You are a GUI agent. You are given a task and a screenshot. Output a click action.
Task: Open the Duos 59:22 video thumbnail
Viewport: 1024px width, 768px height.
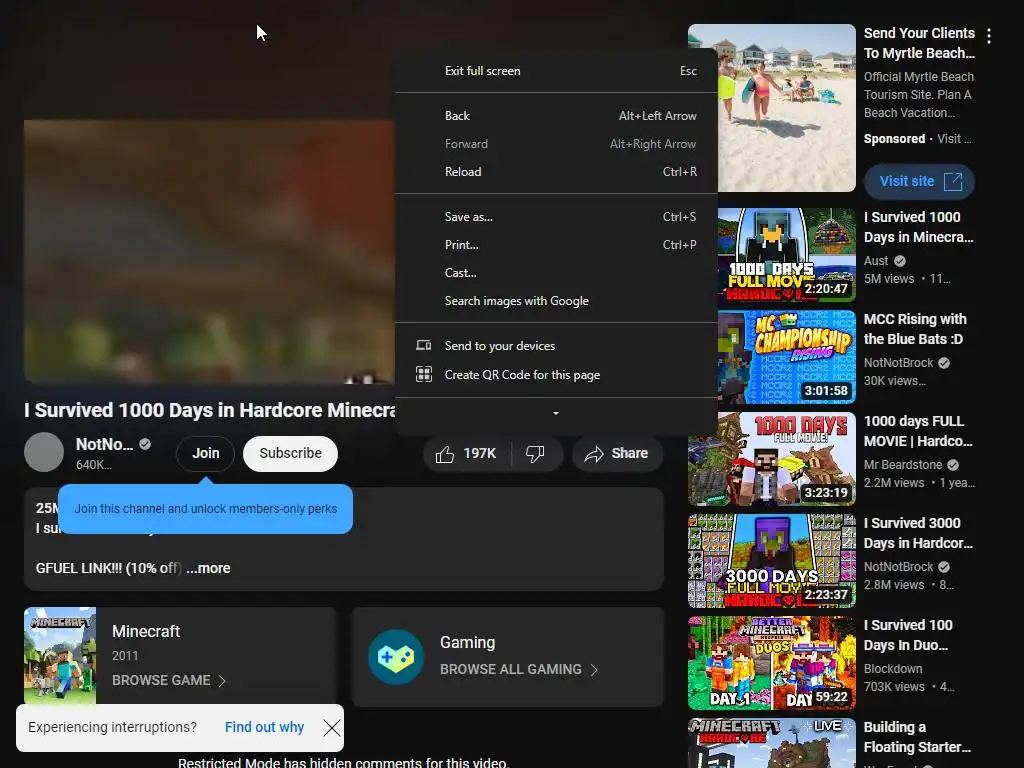click(772, 663)
